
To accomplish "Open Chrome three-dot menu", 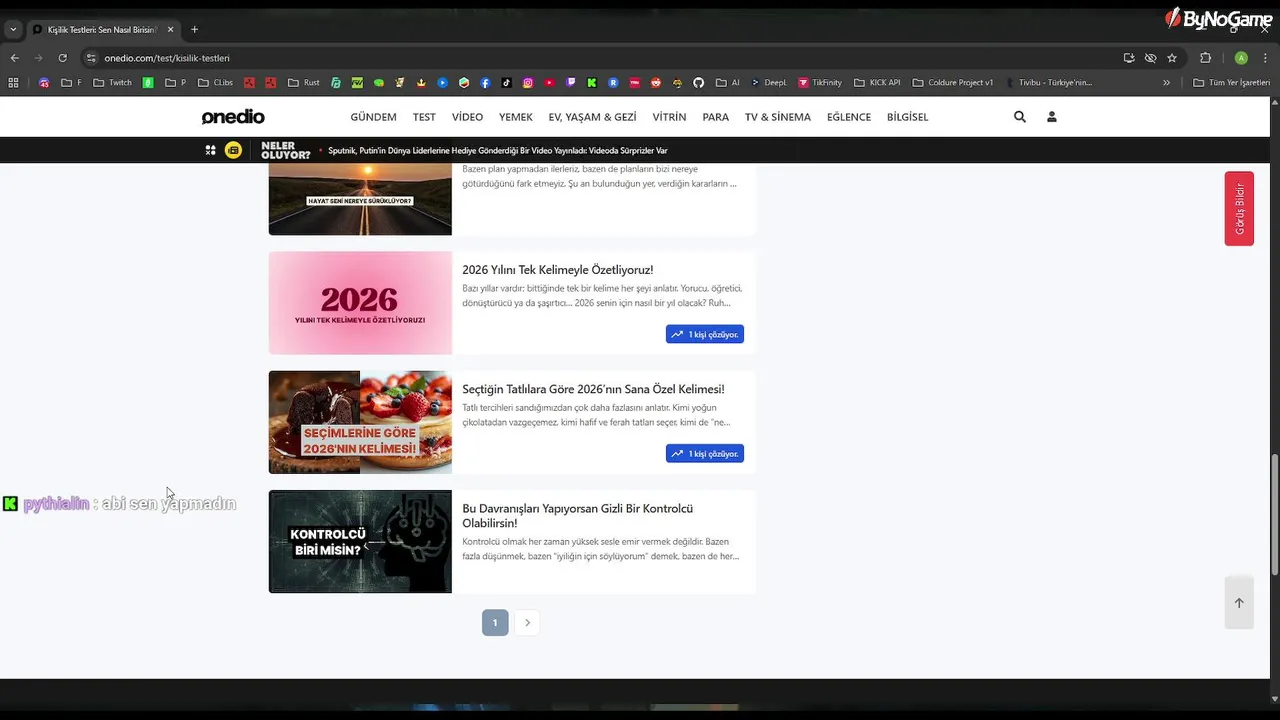I will [1265, 58].
